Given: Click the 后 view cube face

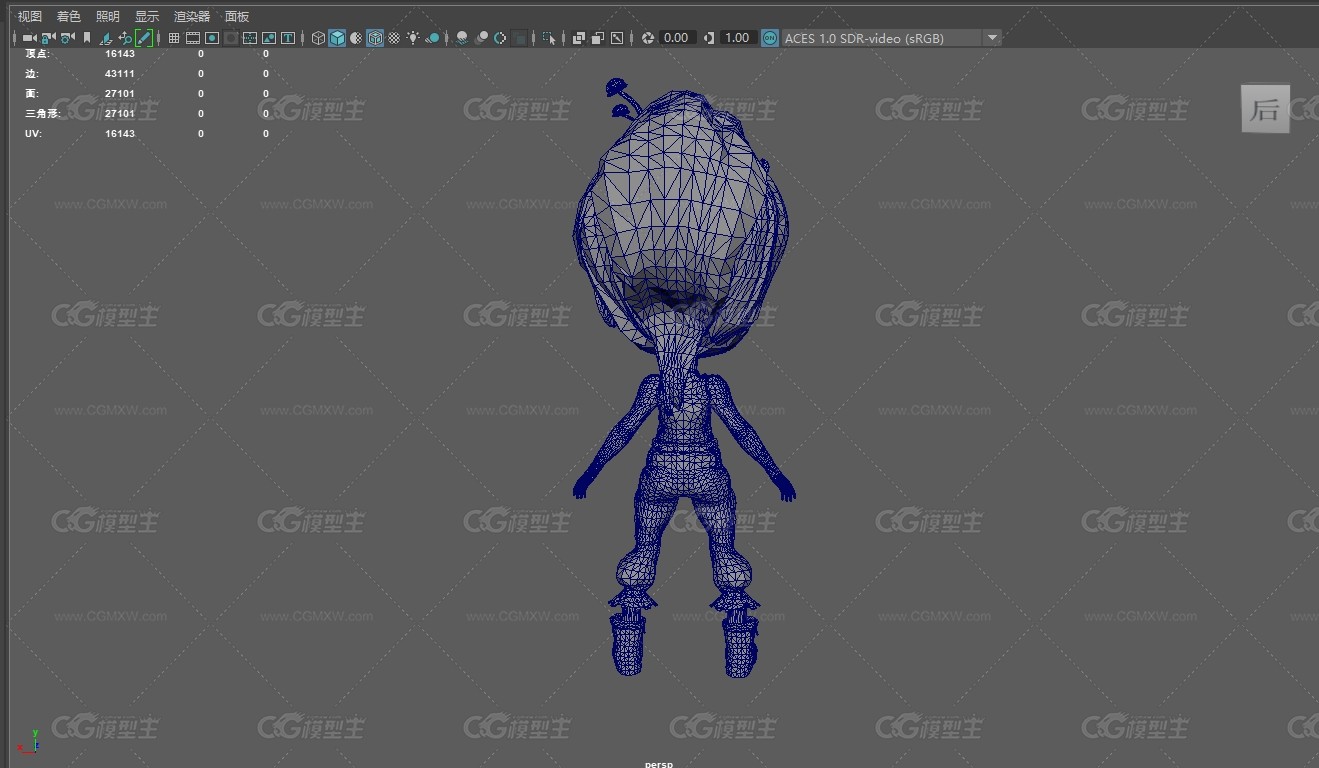Looking at the screenshot, I should pos(1265,109).
